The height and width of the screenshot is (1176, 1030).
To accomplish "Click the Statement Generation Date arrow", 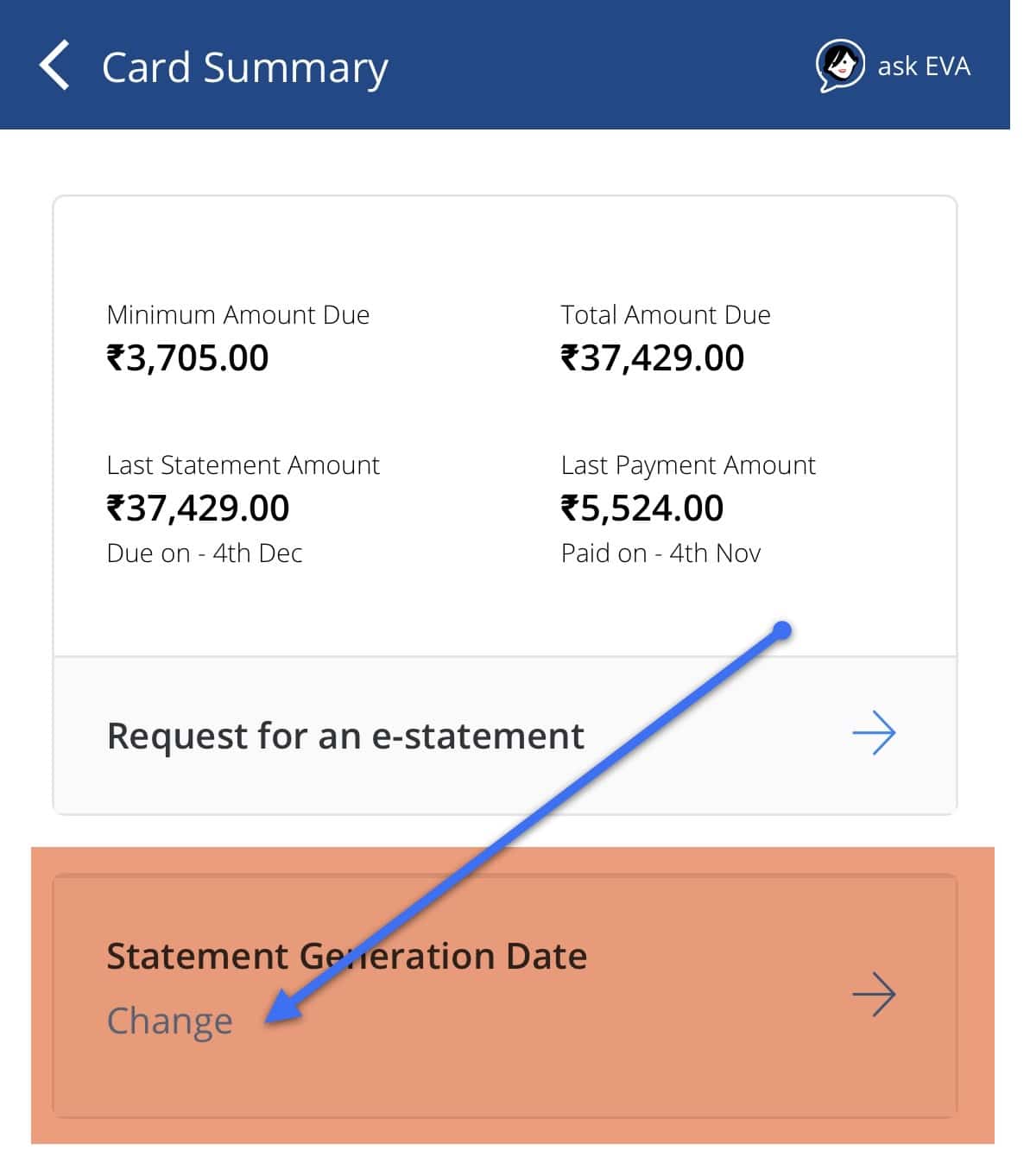I will click(874, 994).
